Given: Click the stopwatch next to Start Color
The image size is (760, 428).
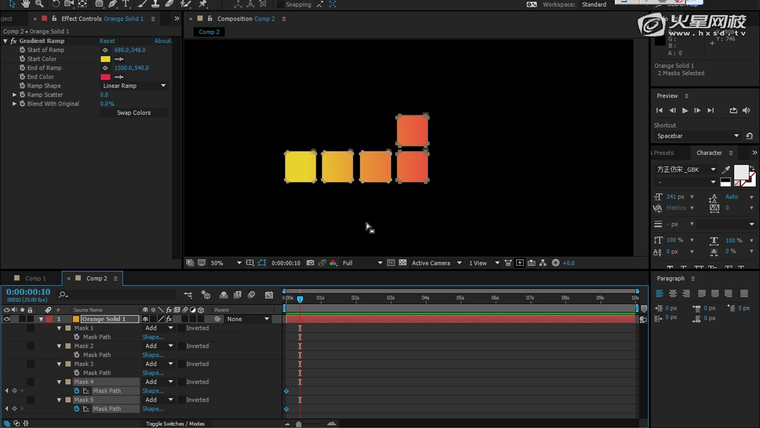Looking at the screenshot, I should click(x=22, y=59).
